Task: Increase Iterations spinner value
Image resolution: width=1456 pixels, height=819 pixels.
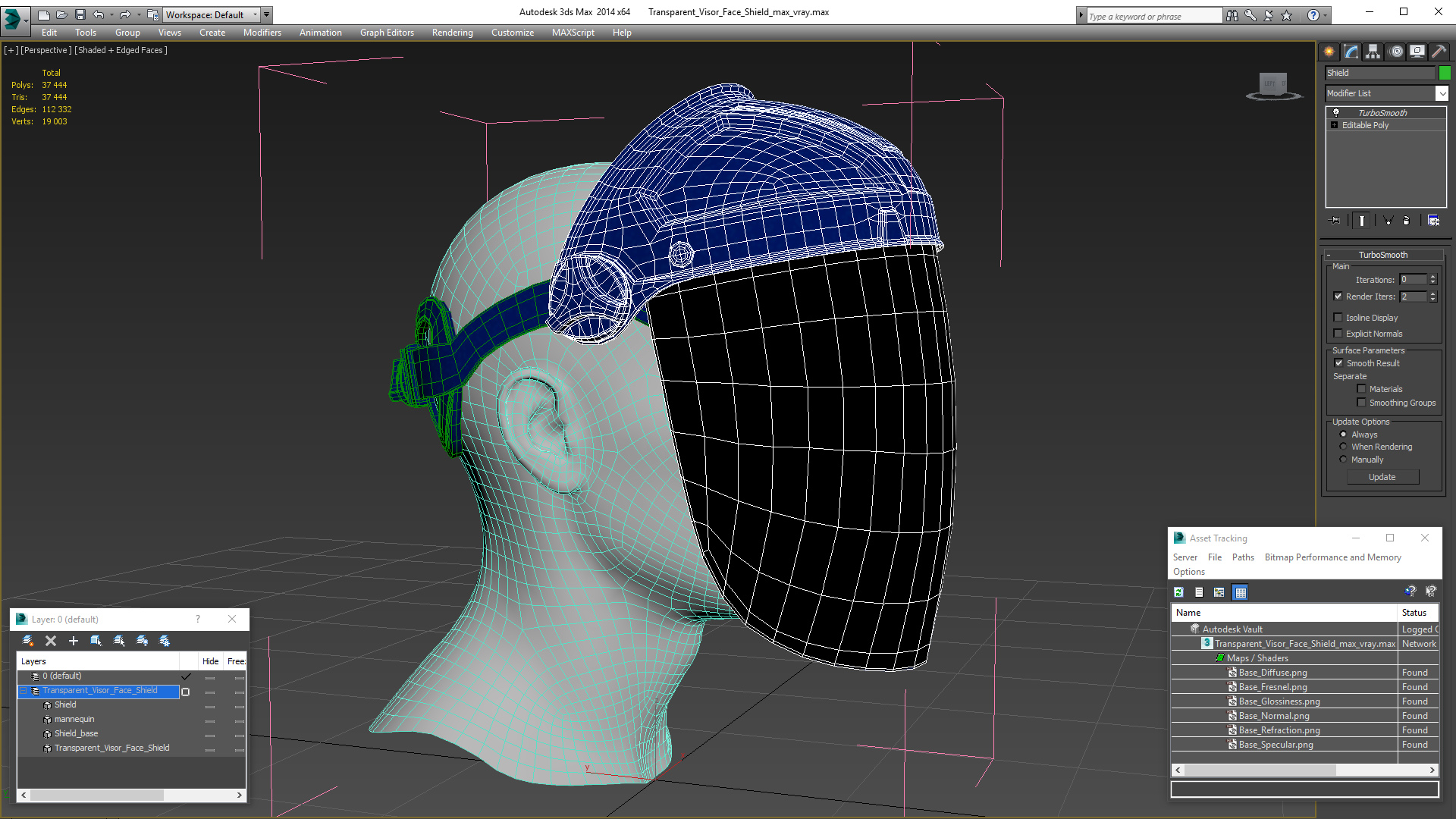Action: [x=1432, y=277]
